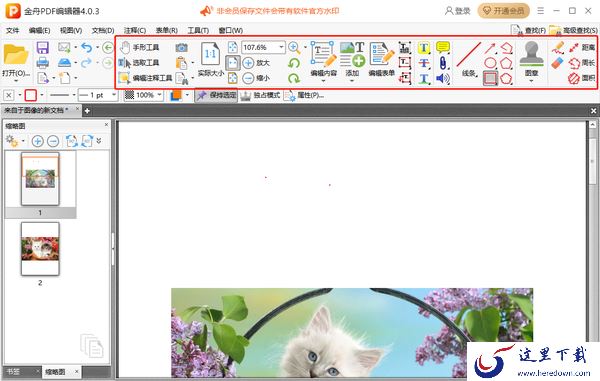
Task: Select the Strikethrough Text tool
Action: (424, 63)
